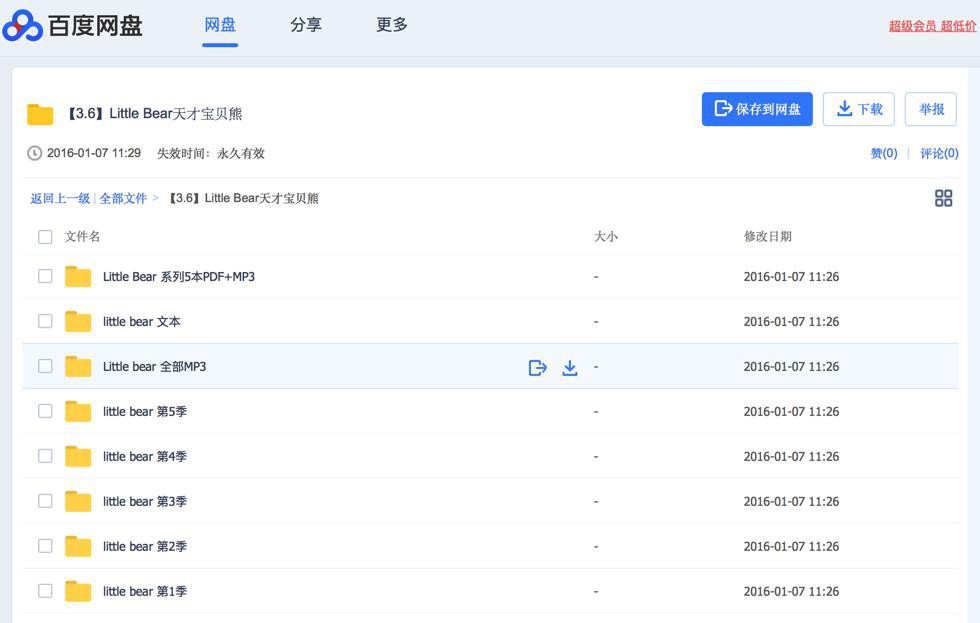
Task: Toggle the select-all checkbox beside 文件名
Action: click(45, 237)
